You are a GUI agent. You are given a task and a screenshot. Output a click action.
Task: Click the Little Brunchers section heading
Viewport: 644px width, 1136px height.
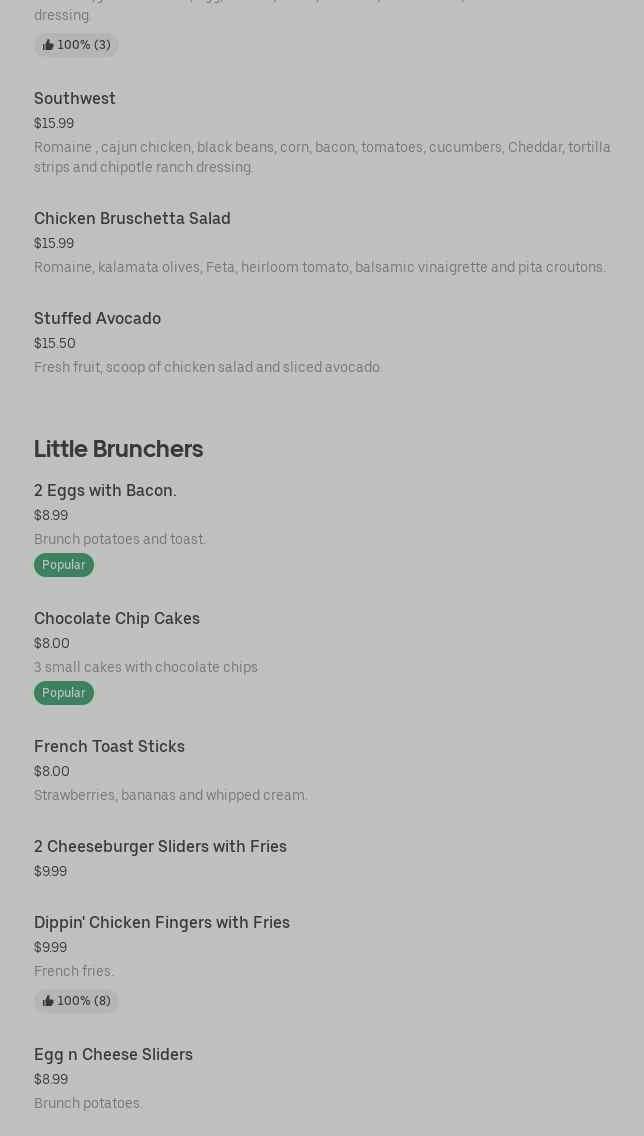(118, 448)
